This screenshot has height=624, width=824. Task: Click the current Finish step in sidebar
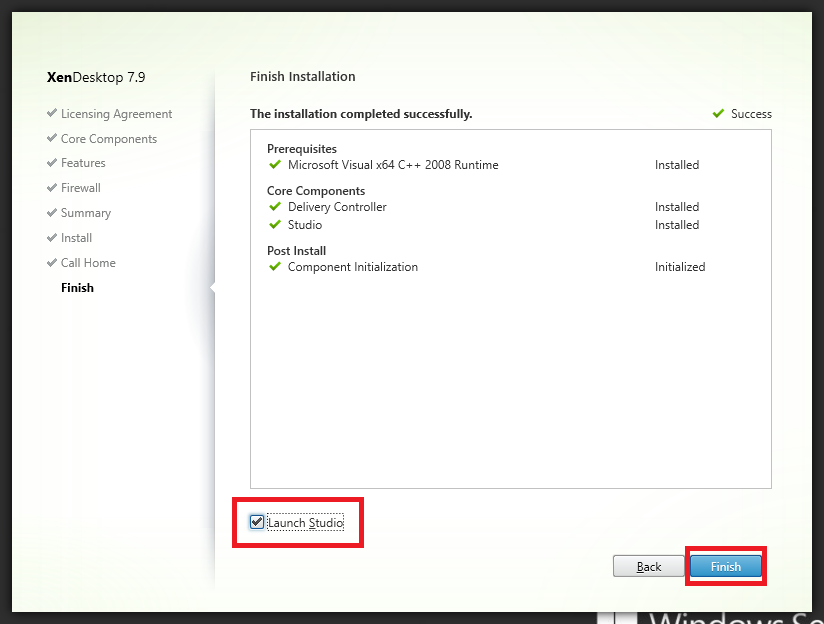tap(77, 288)
